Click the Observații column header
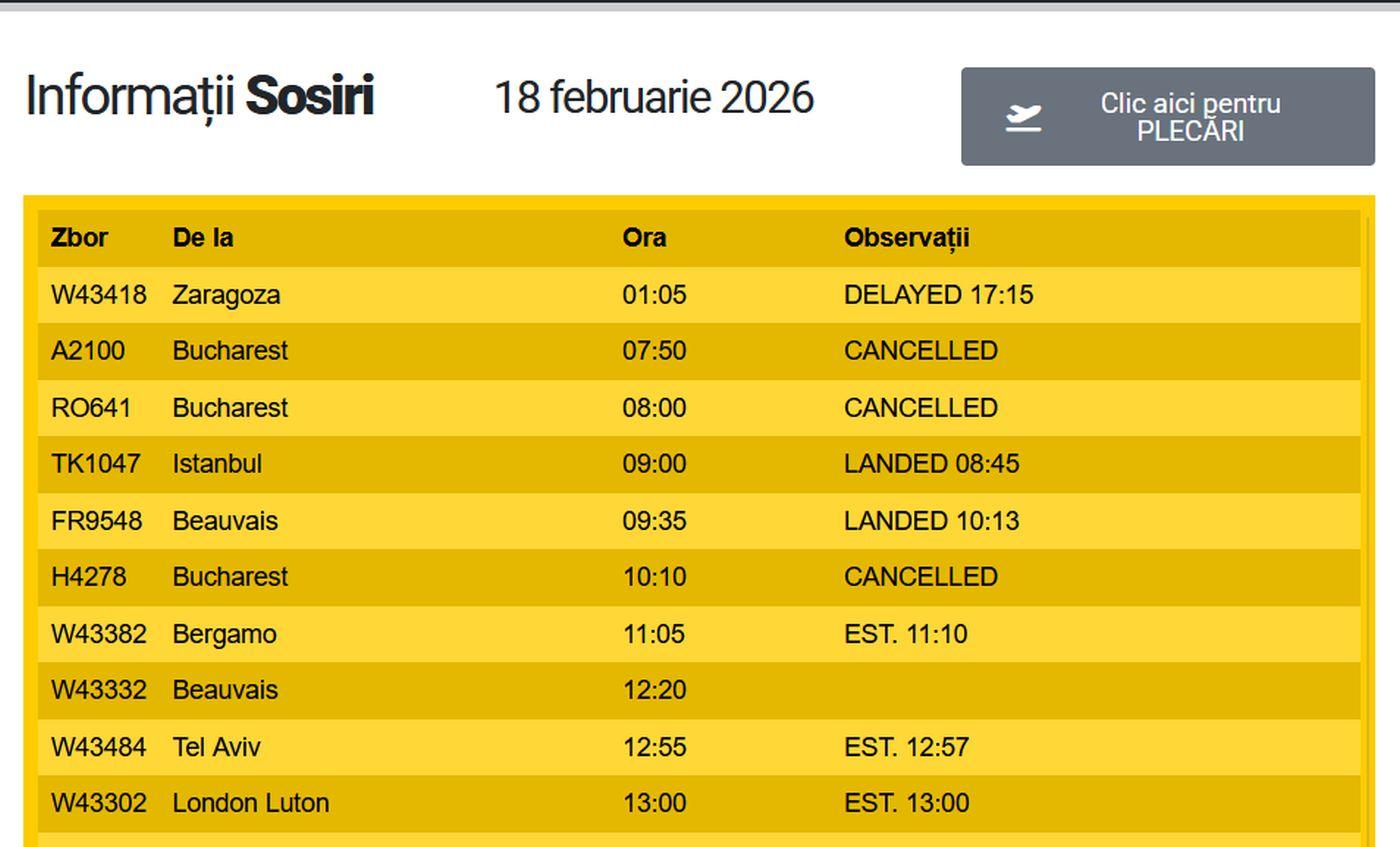 pos(906,238)
